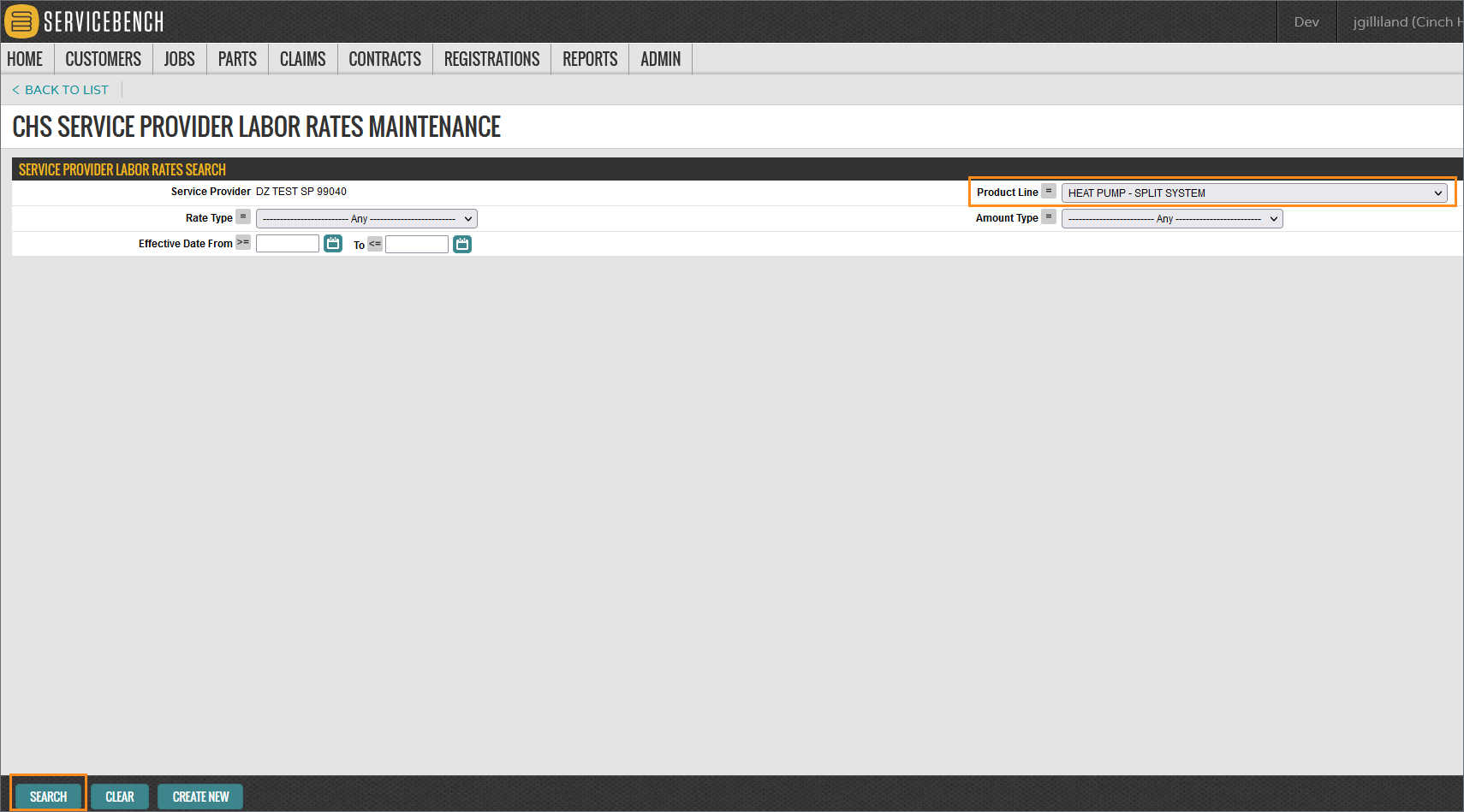This screenshot has height=812, width=1464.
Task: Click the Dev environment label
Action: 1306,22
